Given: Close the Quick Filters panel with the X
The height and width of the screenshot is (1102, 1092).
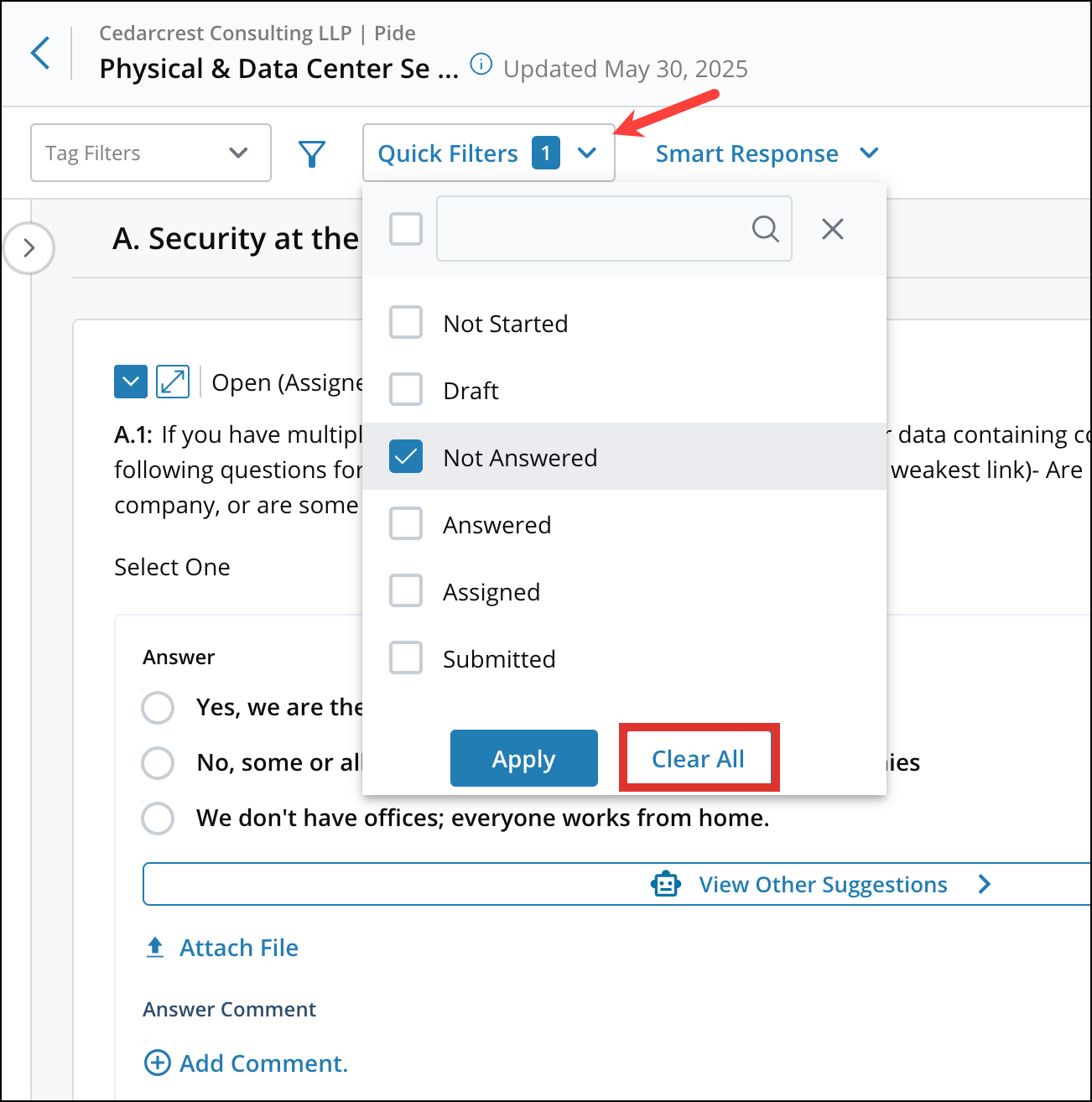Looking at the screenshot, I should (x=832, y=229).
